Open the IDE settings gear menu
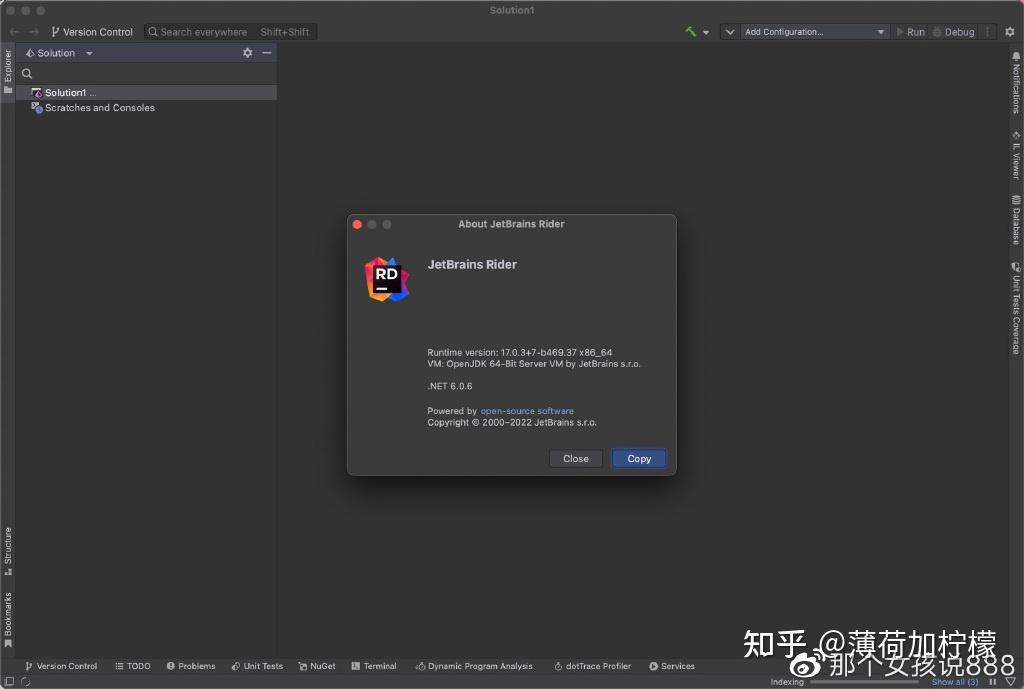The height and width of the screenshot is (689, 1024). [x=1010, y=31]
